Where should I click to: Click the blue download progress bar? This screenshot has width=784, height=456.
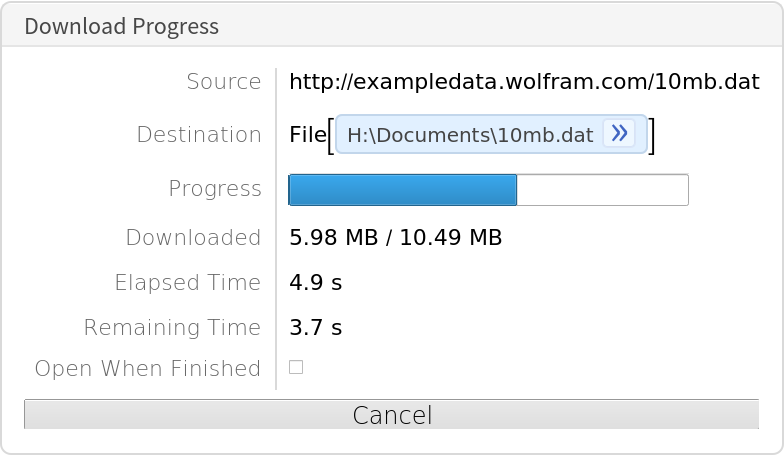402,190
